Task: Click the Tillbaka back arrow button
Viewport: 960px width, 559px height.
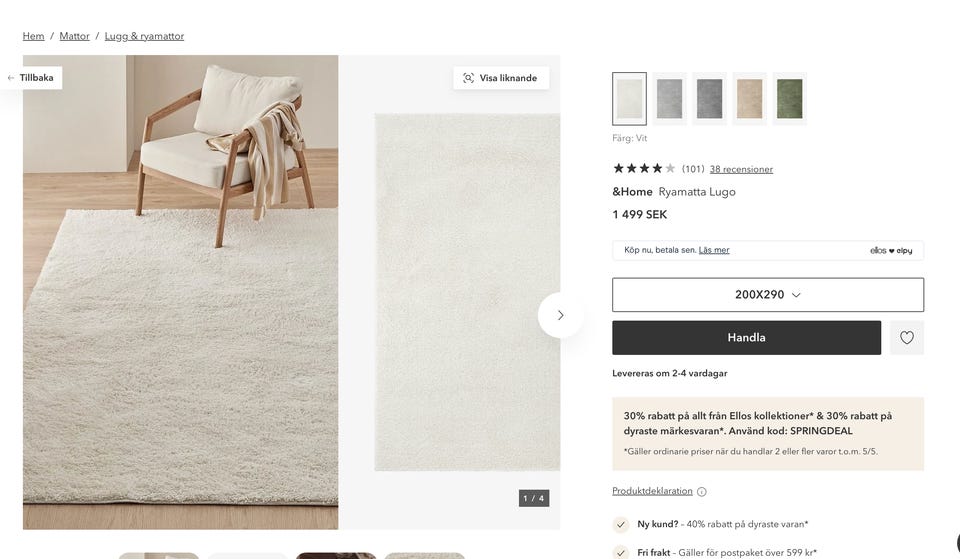Action: point(31,78)
